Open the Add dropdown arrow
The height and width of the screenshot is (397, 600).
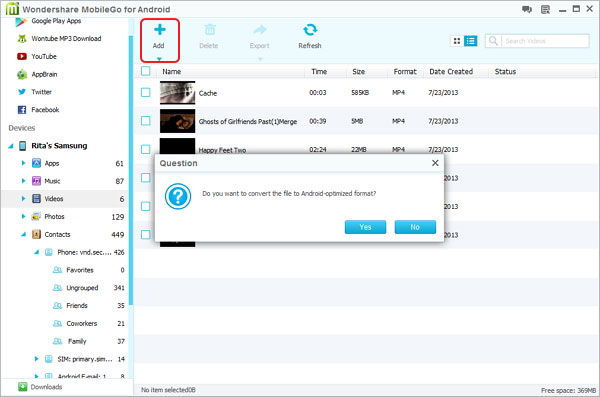[159, 59]
